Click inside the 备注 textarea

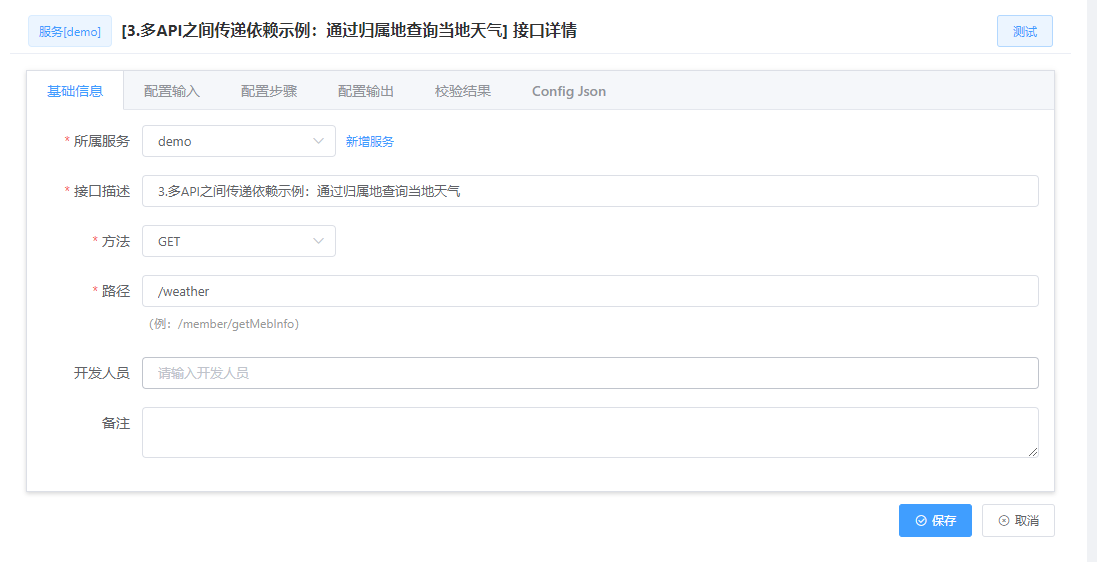(x=590, y=433)
